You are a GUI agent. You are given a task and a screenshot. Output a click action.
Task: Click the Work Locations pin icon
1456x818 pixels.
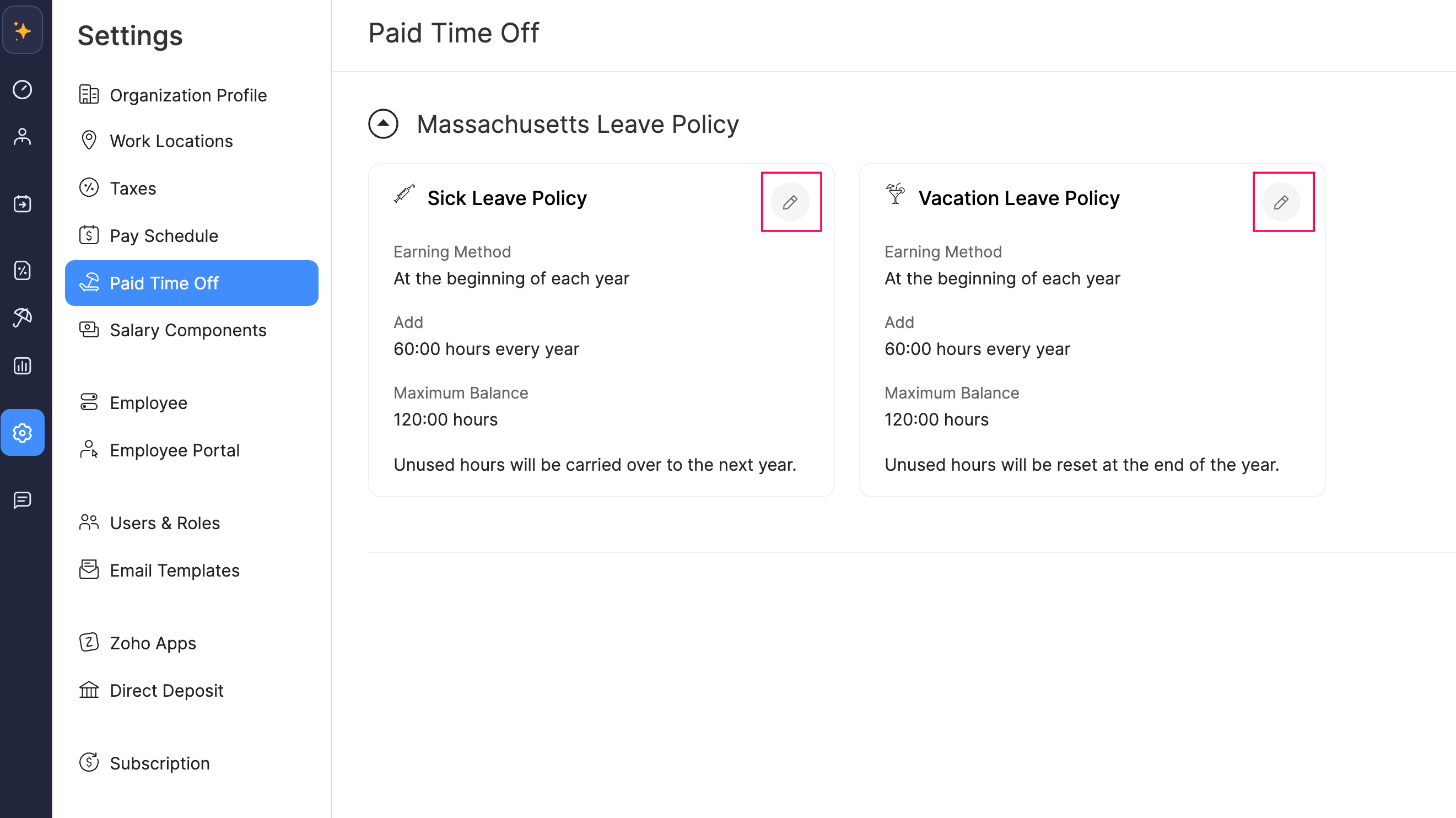tap(89, 141)
